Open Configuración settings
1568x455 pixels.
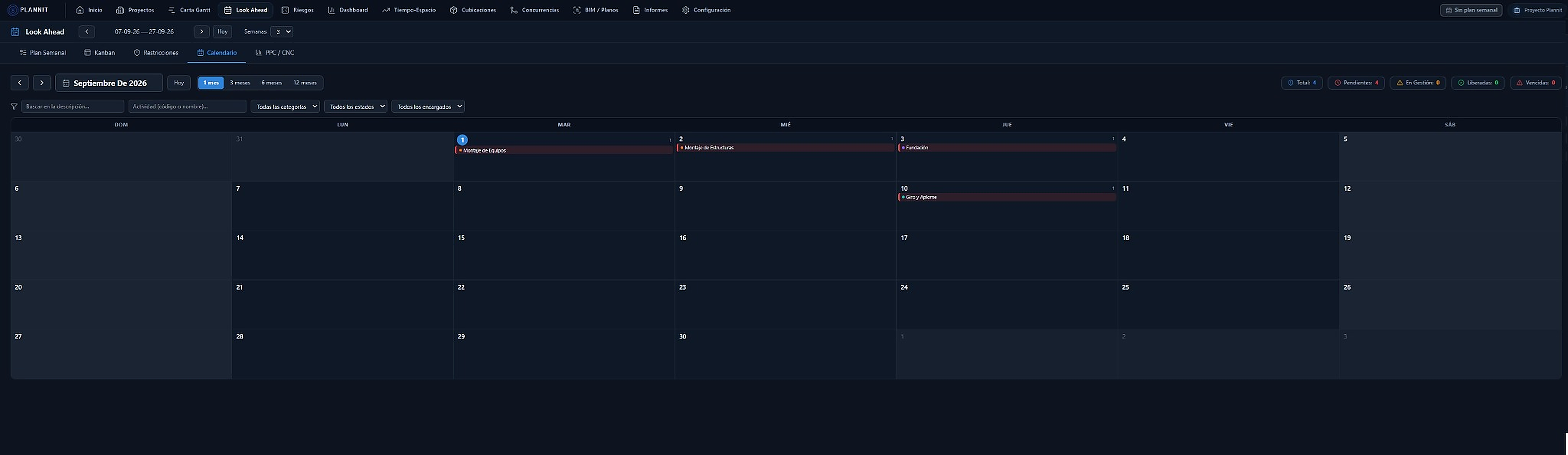(706, 10)
